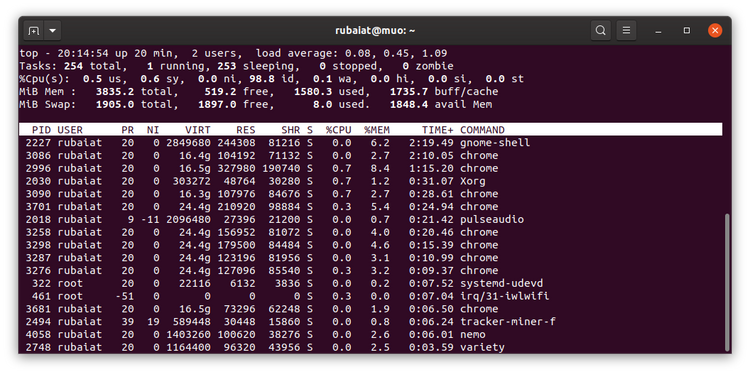Screen dimensions: 750x374
Task: Click the 1580.3 used memory value
Action: pos(313,92)
